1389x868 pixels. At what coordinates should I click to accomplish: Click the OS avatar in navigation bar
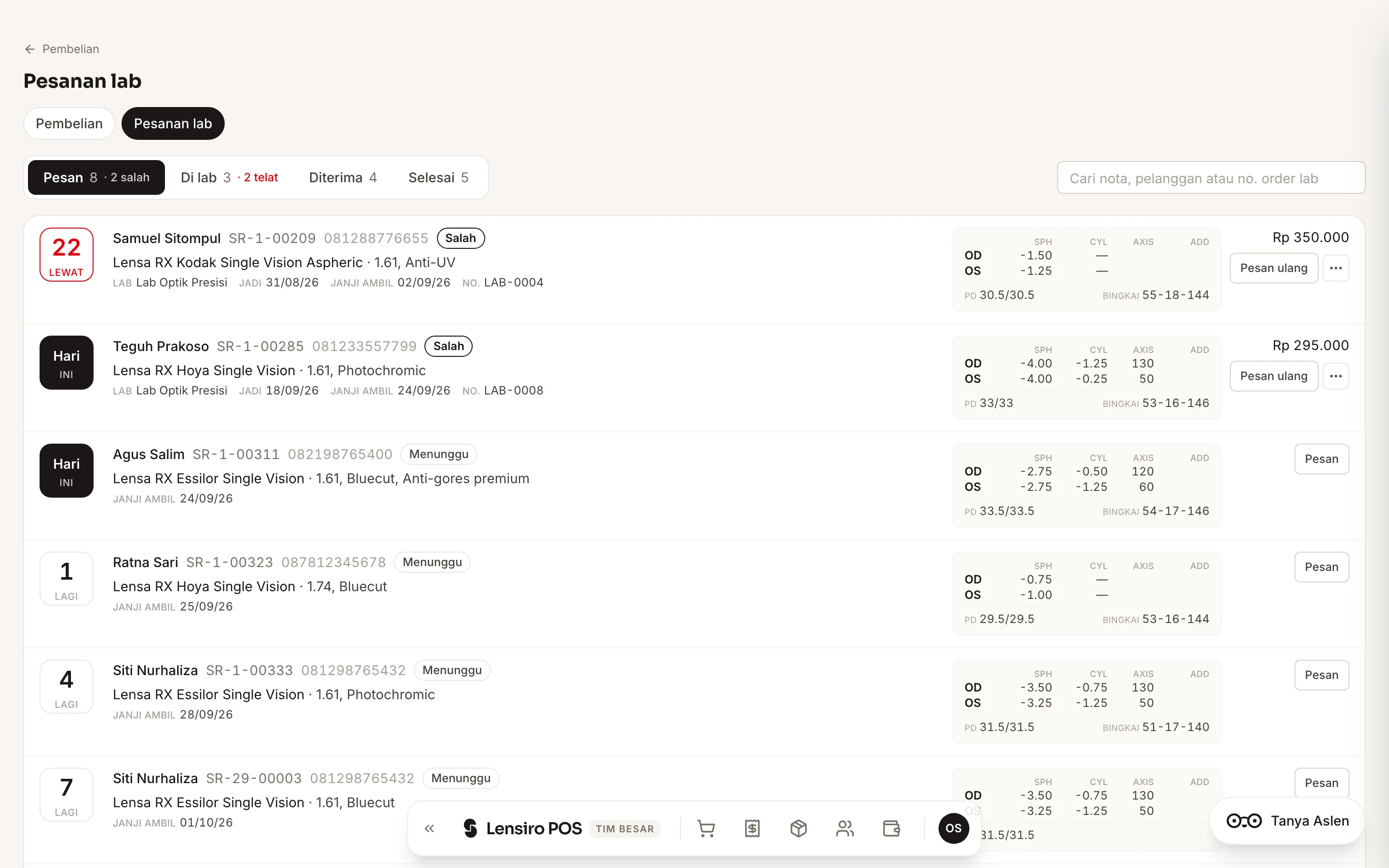tap(953, 828)
